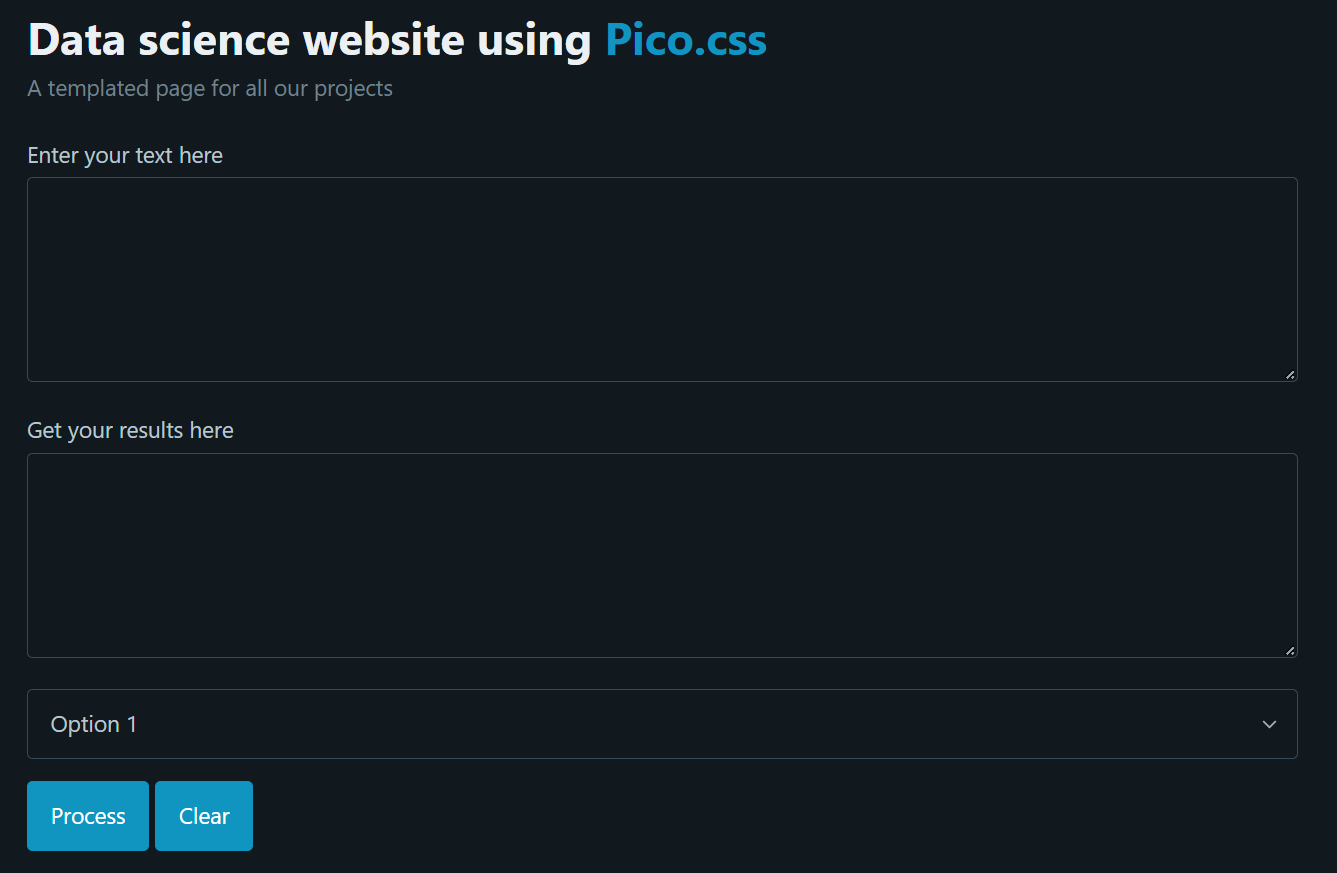Click the resize grip of the text input box

tap(1290, 375)
